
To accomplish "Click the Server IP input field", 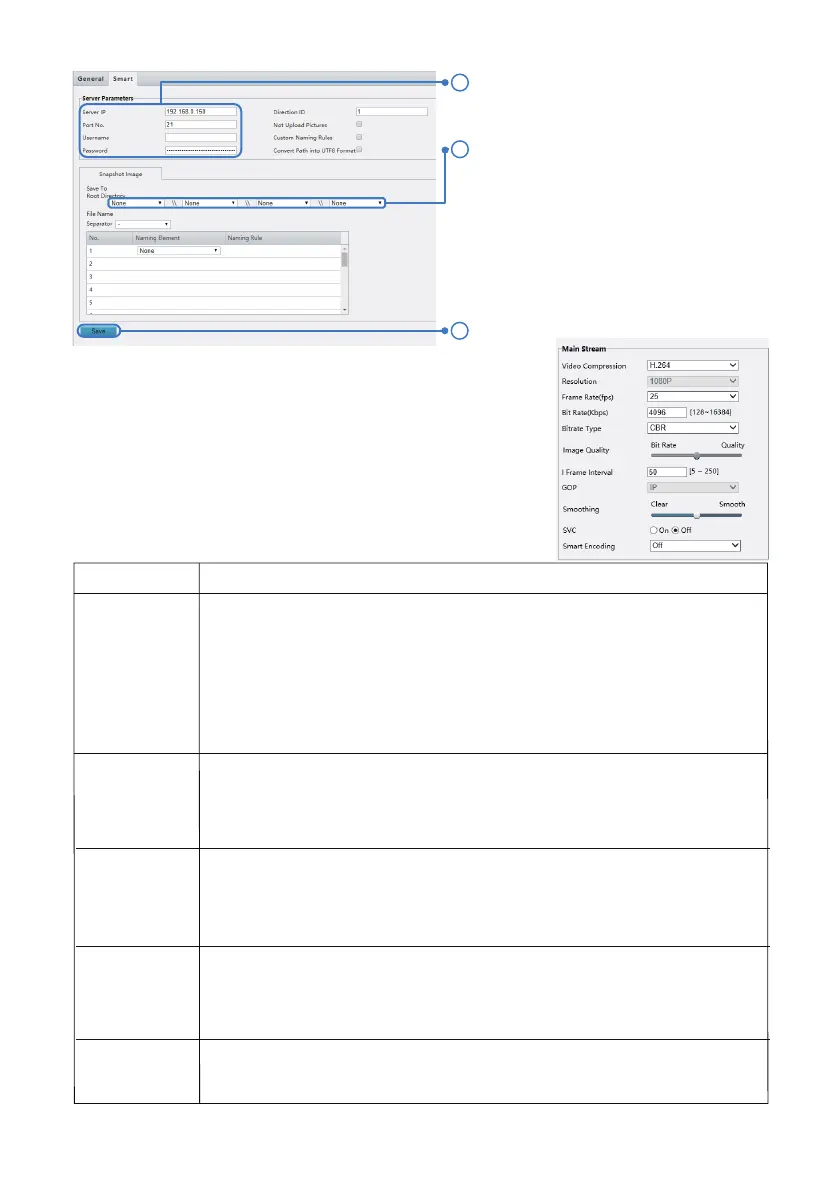I will point(201,112).
